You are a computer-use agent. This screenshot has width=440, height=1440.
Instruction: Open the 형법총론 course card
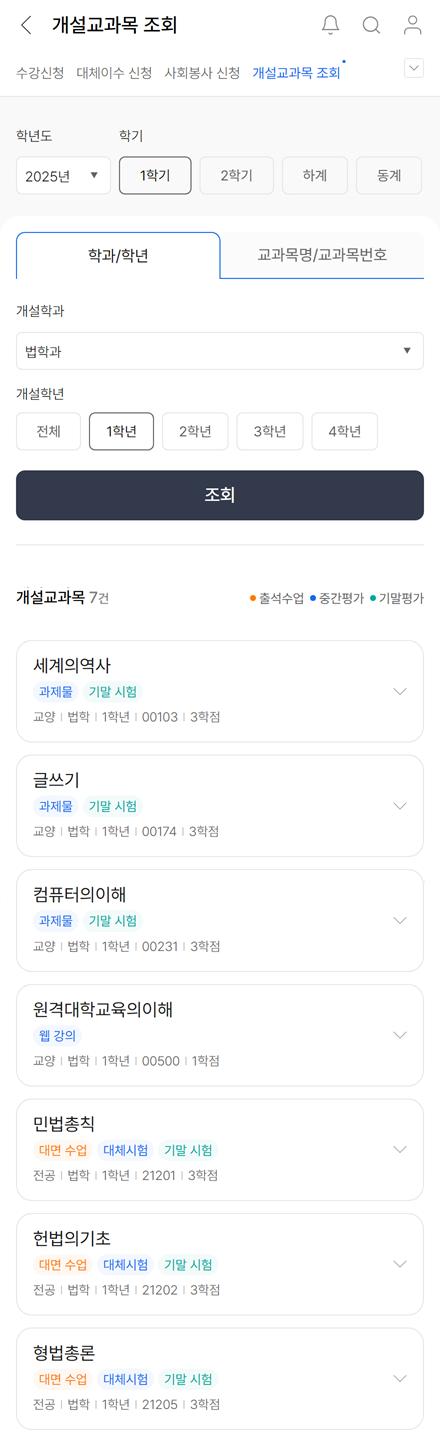click(220, 1378)
